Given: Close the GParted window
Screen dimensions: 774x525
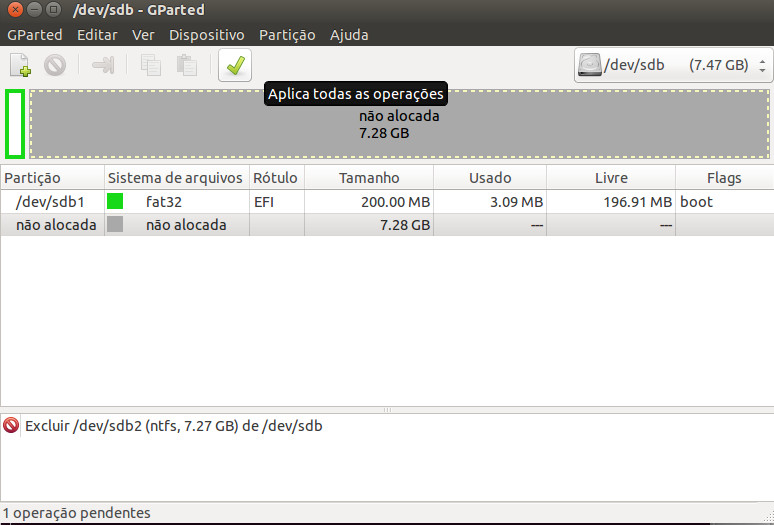Looking at the screenshot, I should 16,9.
